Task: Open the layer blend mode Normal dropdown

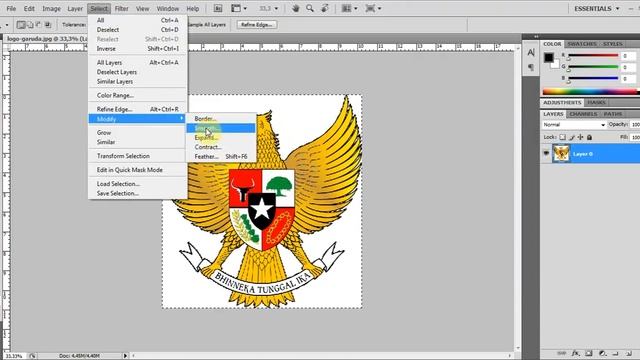Action: point(573,124)
